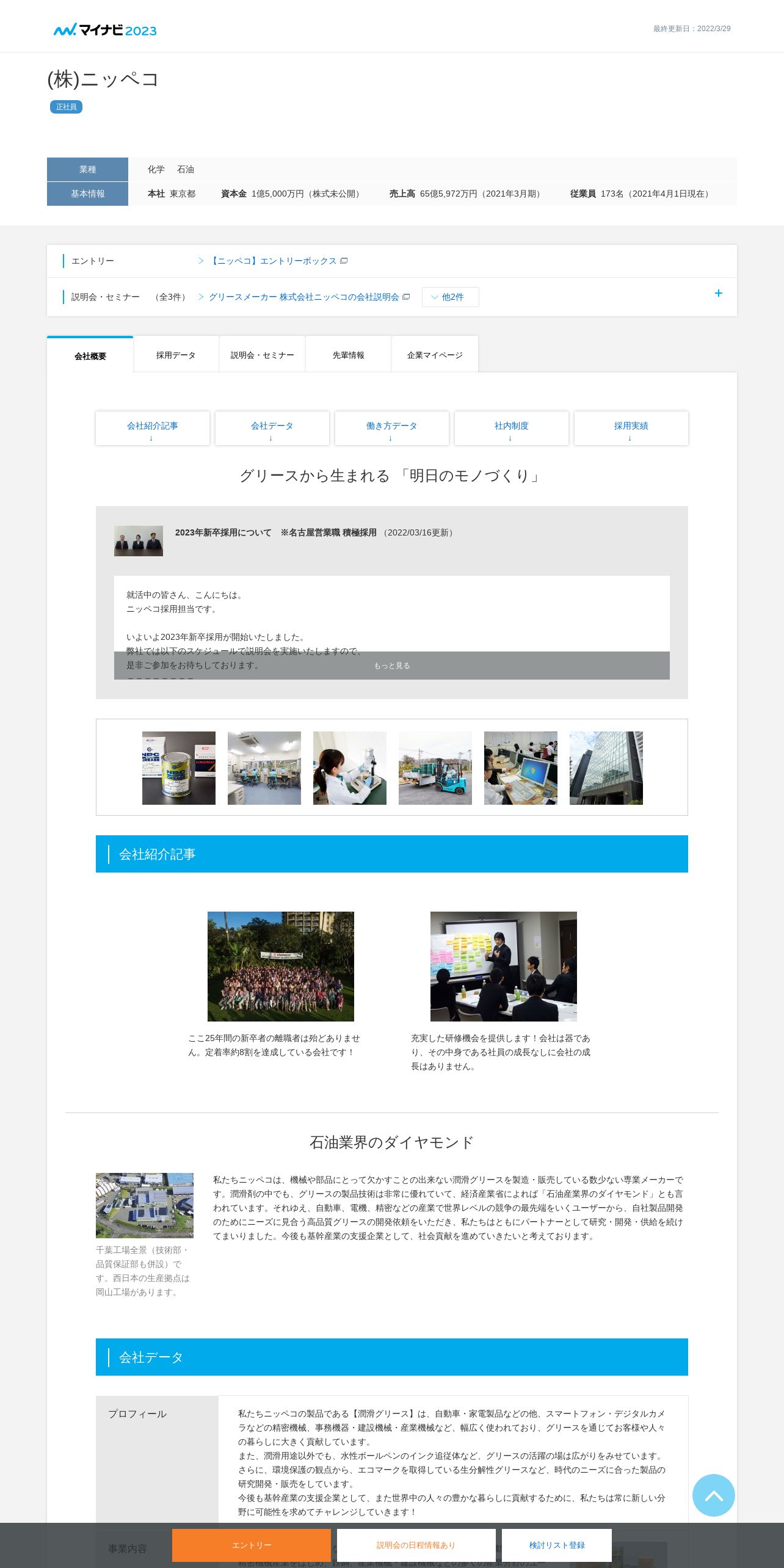Switch to the 説明会・セミナー tab
Viewport: 784px width, 1568px height.
coord(262,355)
